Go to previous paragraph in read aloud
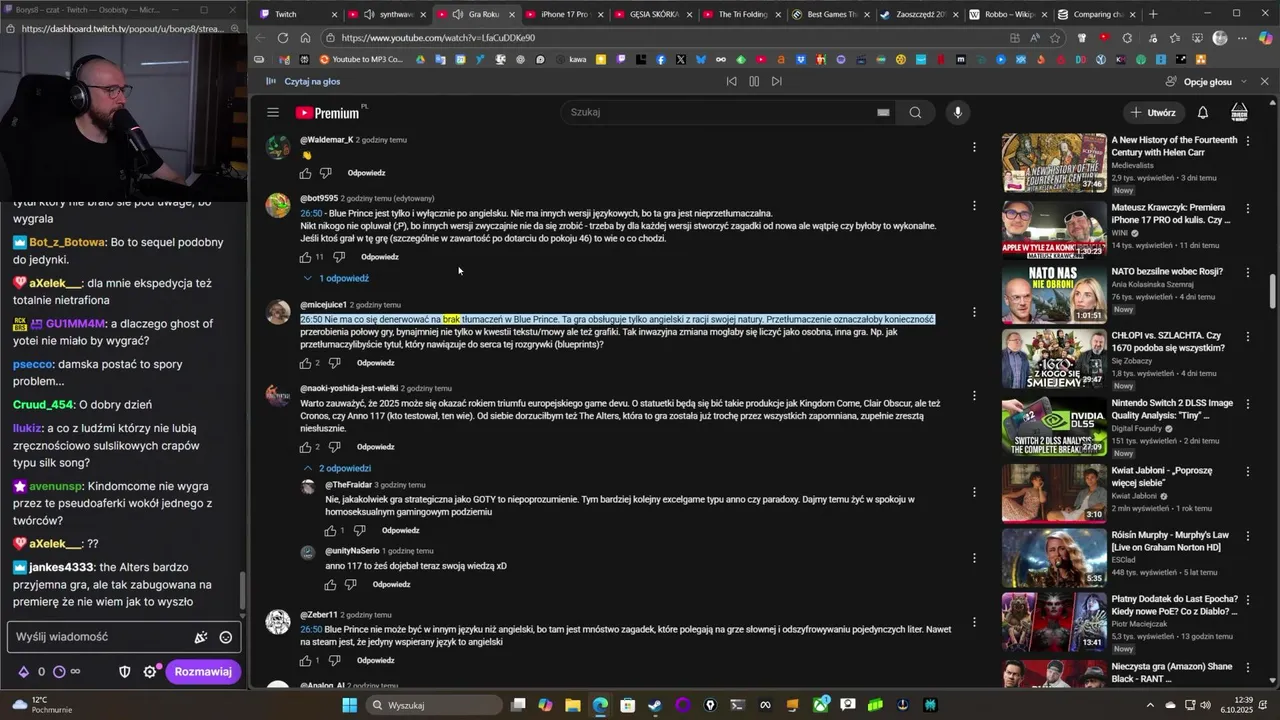Image resolution: width=1280 pixels, height=720 pixels. [x=731, y=81]
